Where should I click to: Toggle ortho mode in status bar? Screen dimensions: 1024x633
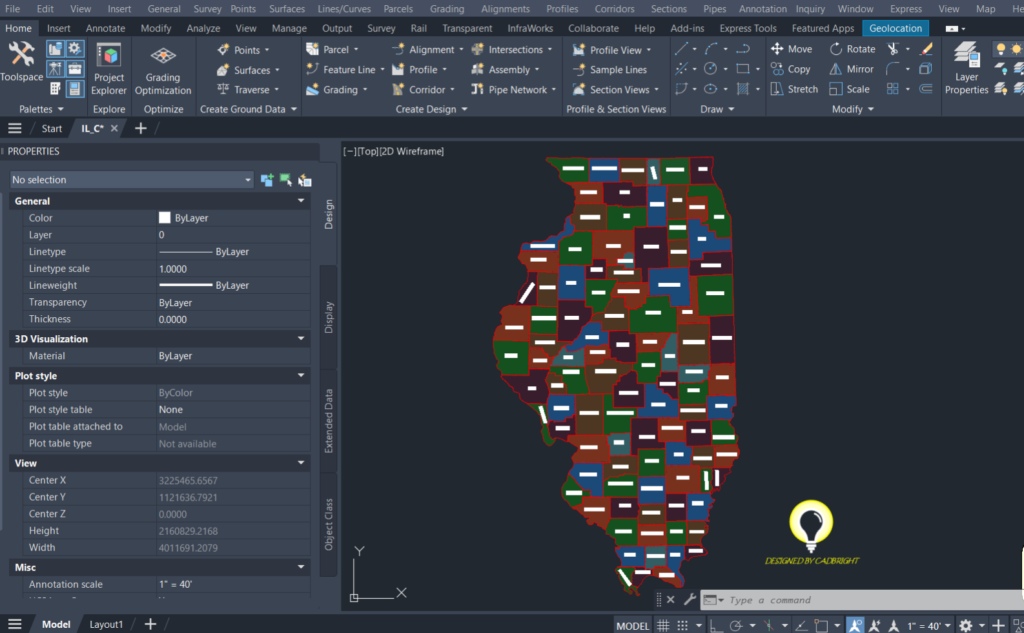point(712,622)
